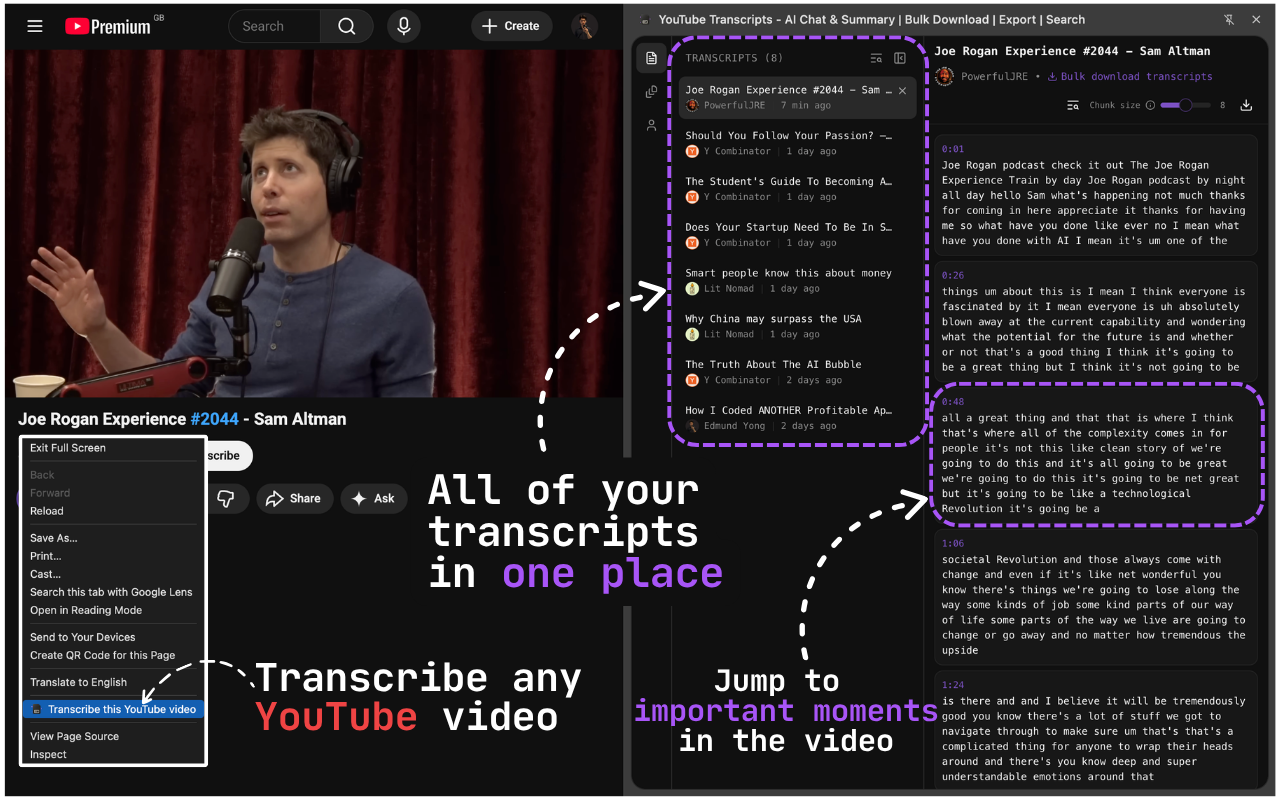Choose Cast... from the context menu
The width and height of the screenshot is (1280, 800).
point(46,574)
